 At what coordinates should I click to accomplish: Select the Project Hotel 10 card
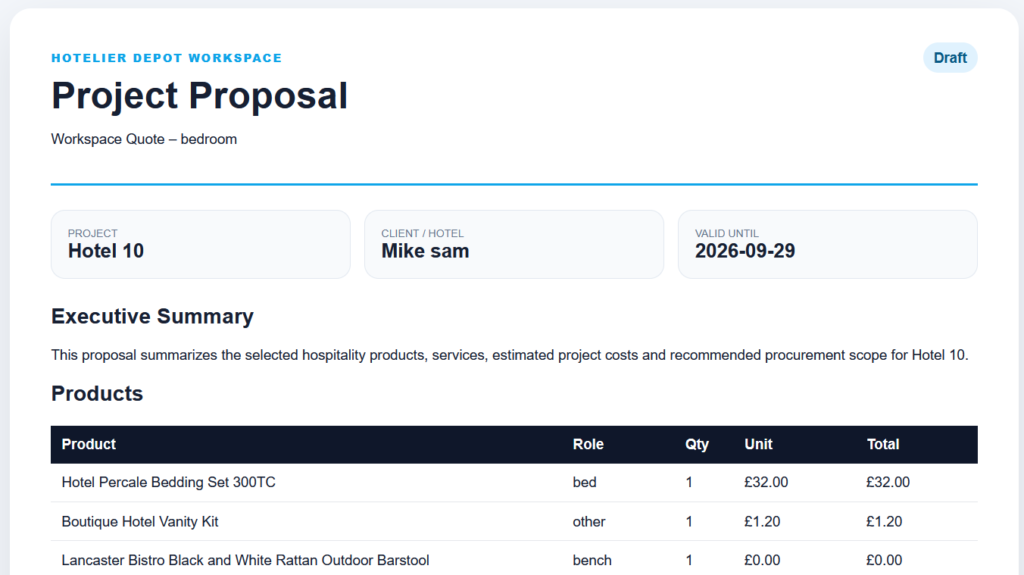(x=200, y=244)
